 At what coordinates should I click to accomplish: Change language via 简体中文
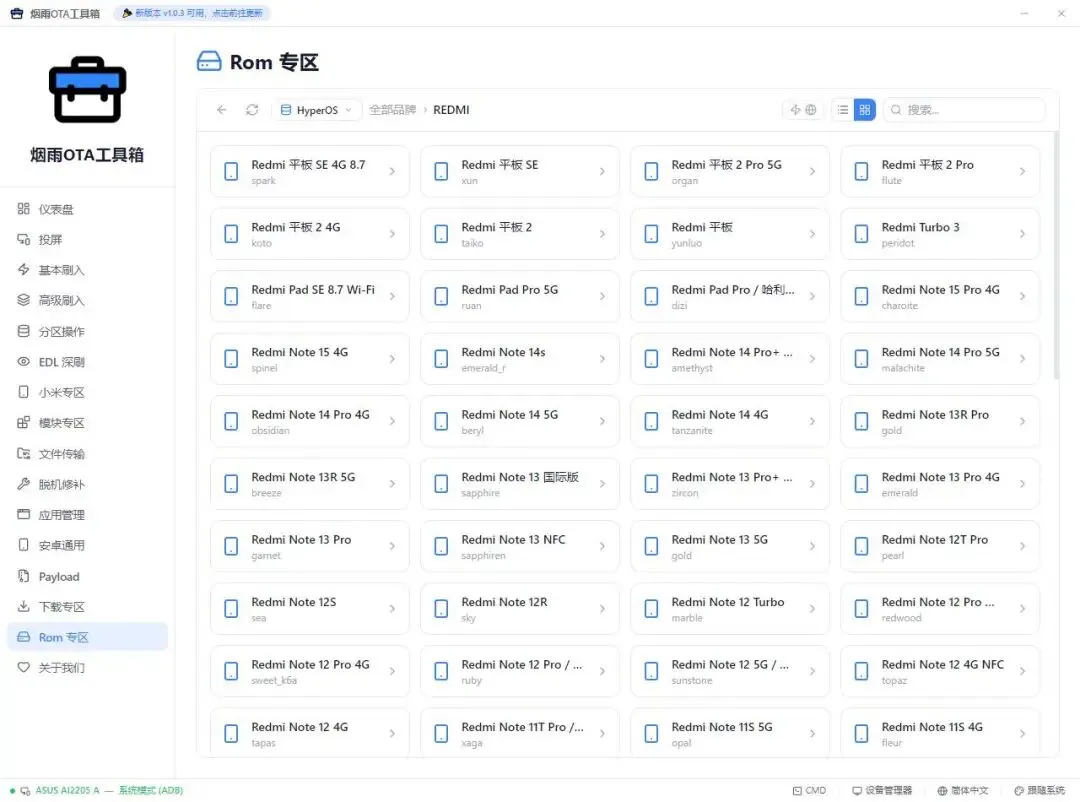962,790
